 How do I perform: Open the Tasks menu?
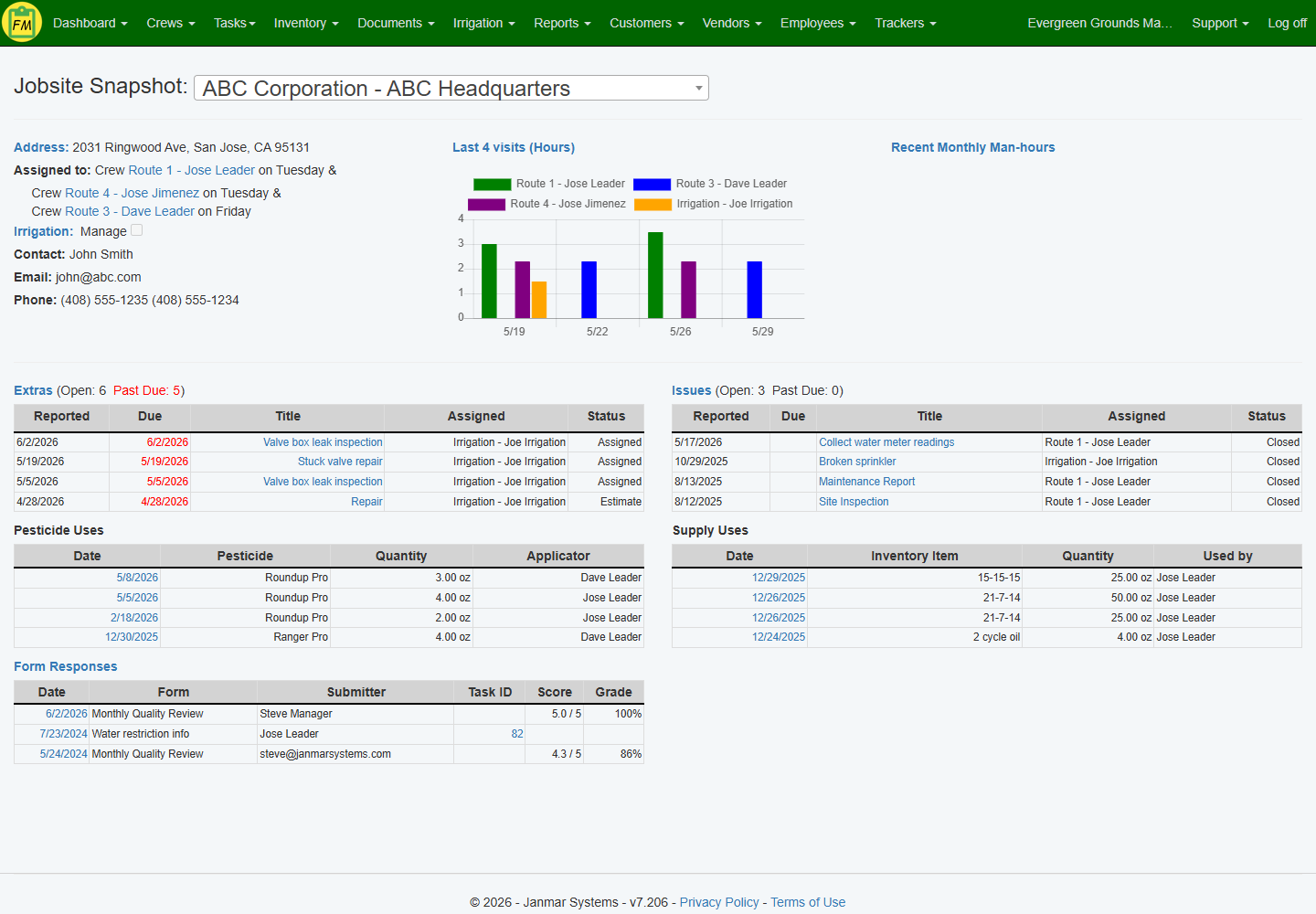point(235,23)
